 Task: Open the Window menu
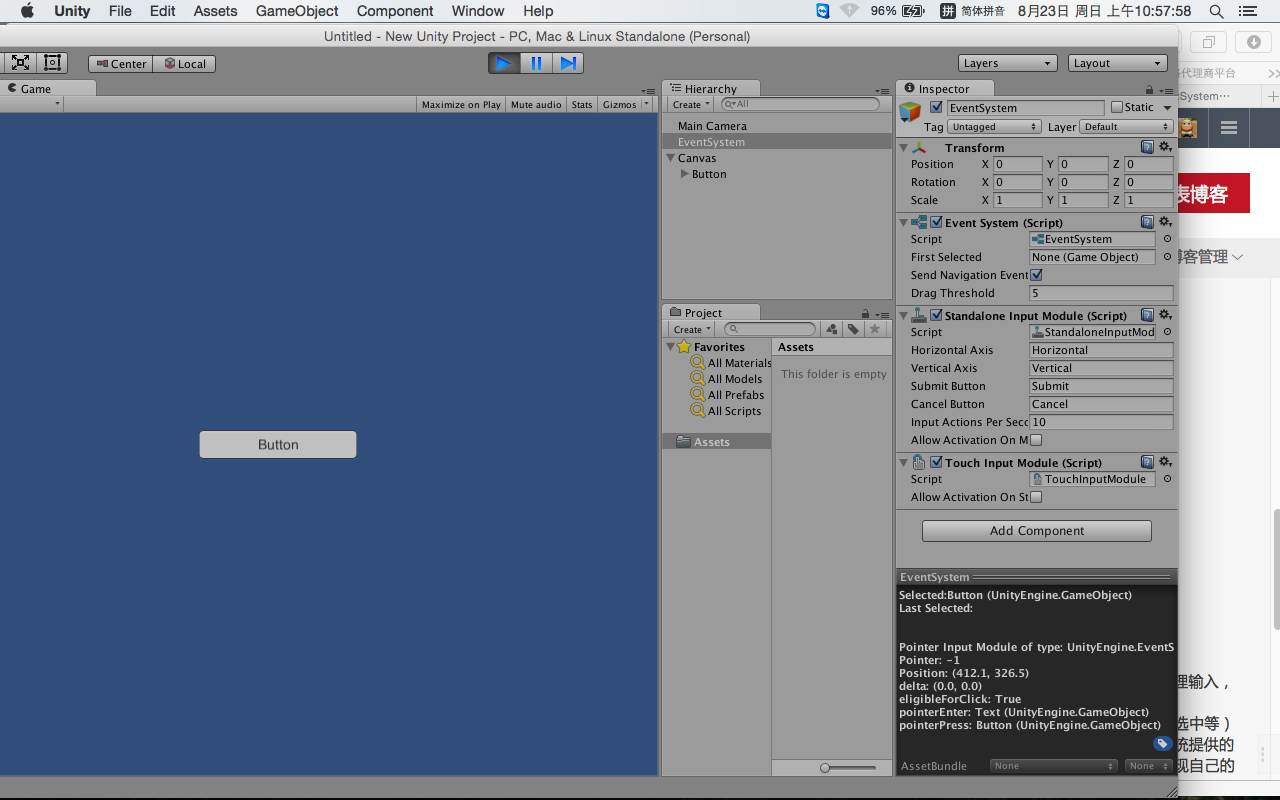pyautogui.click(x=478, y=11)
